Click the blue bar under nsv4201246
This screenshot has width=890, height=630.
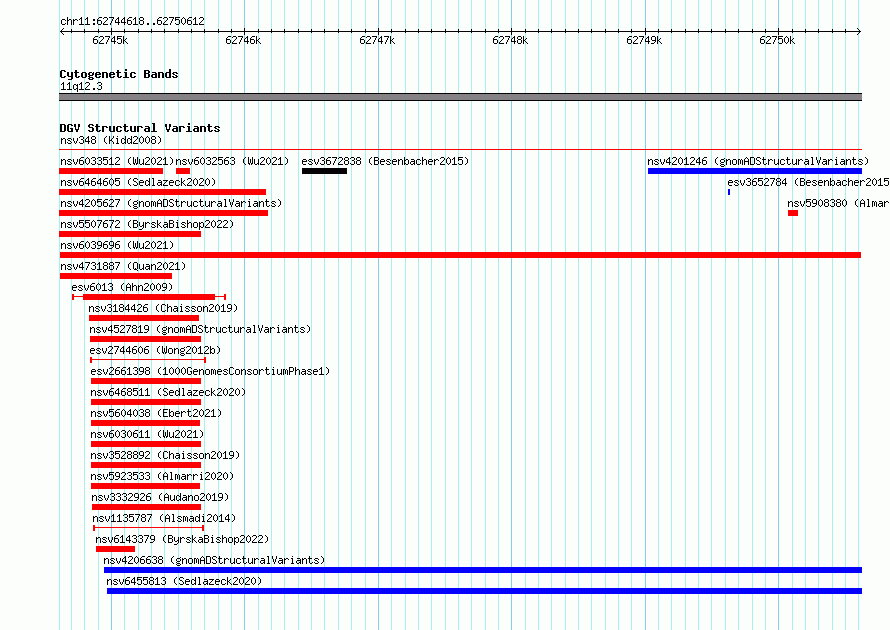755,171
